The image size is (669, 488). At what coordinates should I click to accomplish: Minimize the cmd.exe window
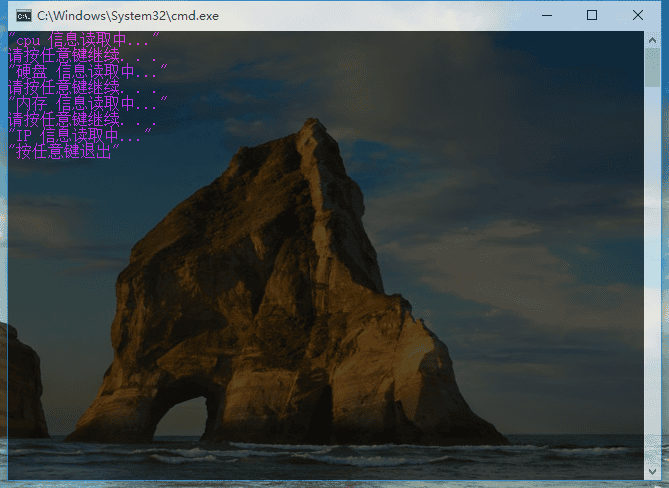point(547,16)
